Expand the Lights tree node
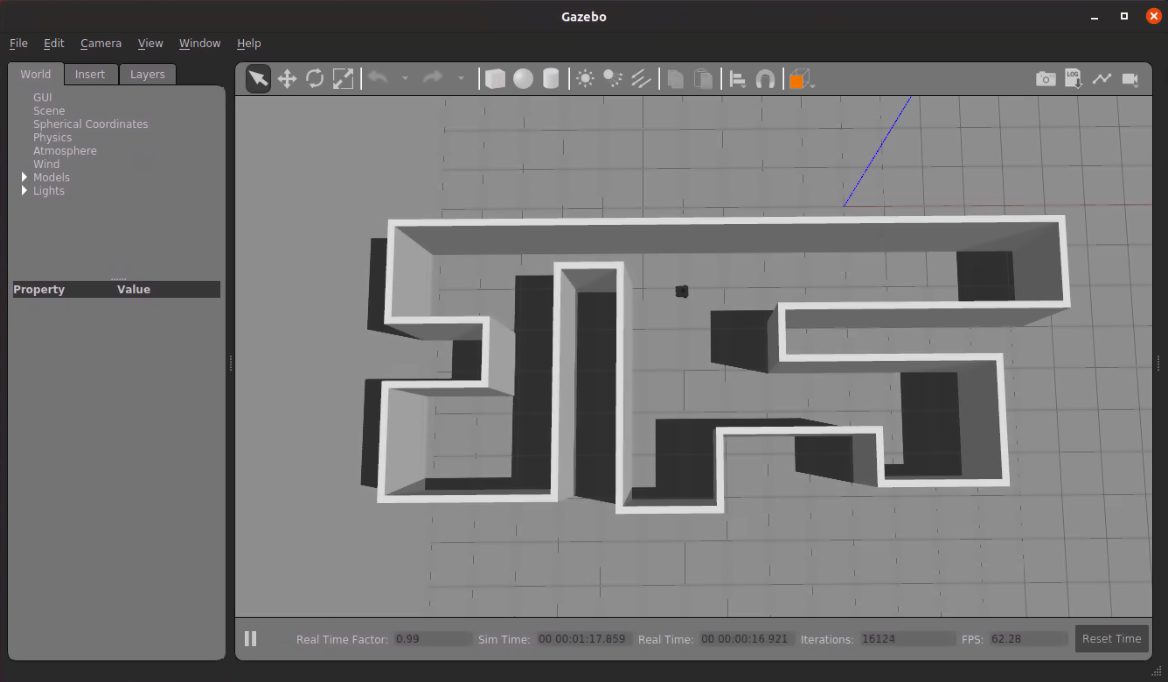Image resolution: width=1168 pixels, height=682 pixels. tap(25, 191)
